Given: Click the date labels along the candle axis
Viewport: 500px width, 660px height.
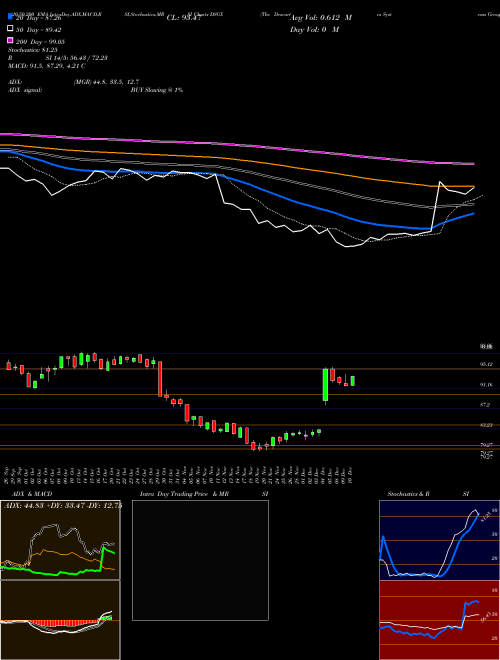Looking at the screenshot, I should [180, 476].
